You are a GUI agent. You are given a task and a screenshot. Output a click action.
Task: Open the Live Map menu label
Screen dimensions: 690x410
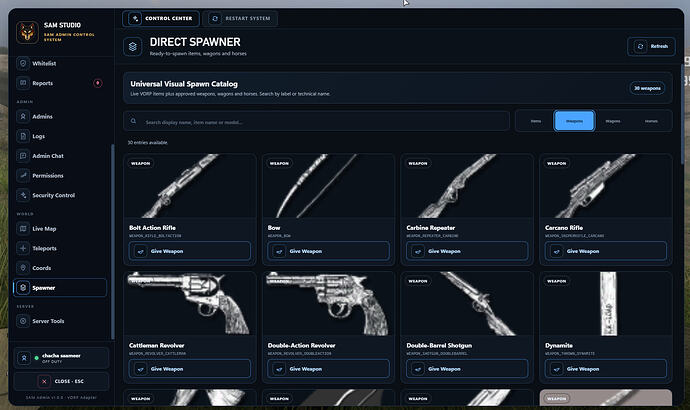pos(44,229)
